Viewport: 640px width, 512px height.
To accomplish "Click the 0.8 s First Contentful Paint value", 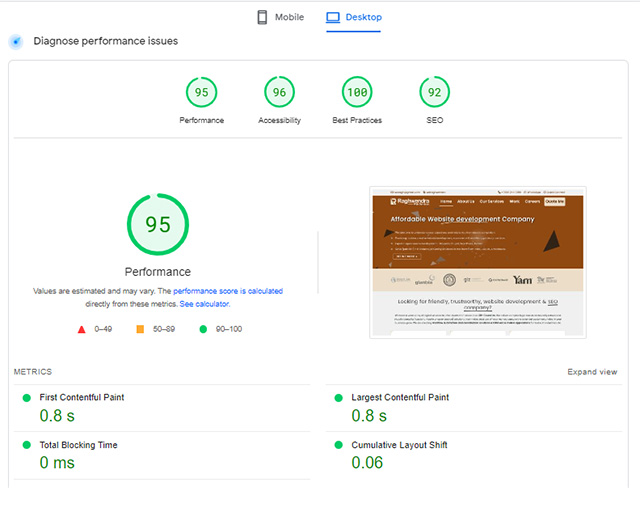I will [x=57, y=416].
